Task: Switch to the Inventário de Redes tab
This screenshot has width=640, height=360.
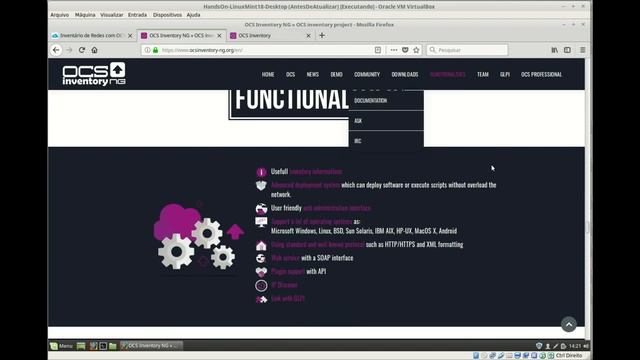Action: pyautogui.click(x=91, y=36)
